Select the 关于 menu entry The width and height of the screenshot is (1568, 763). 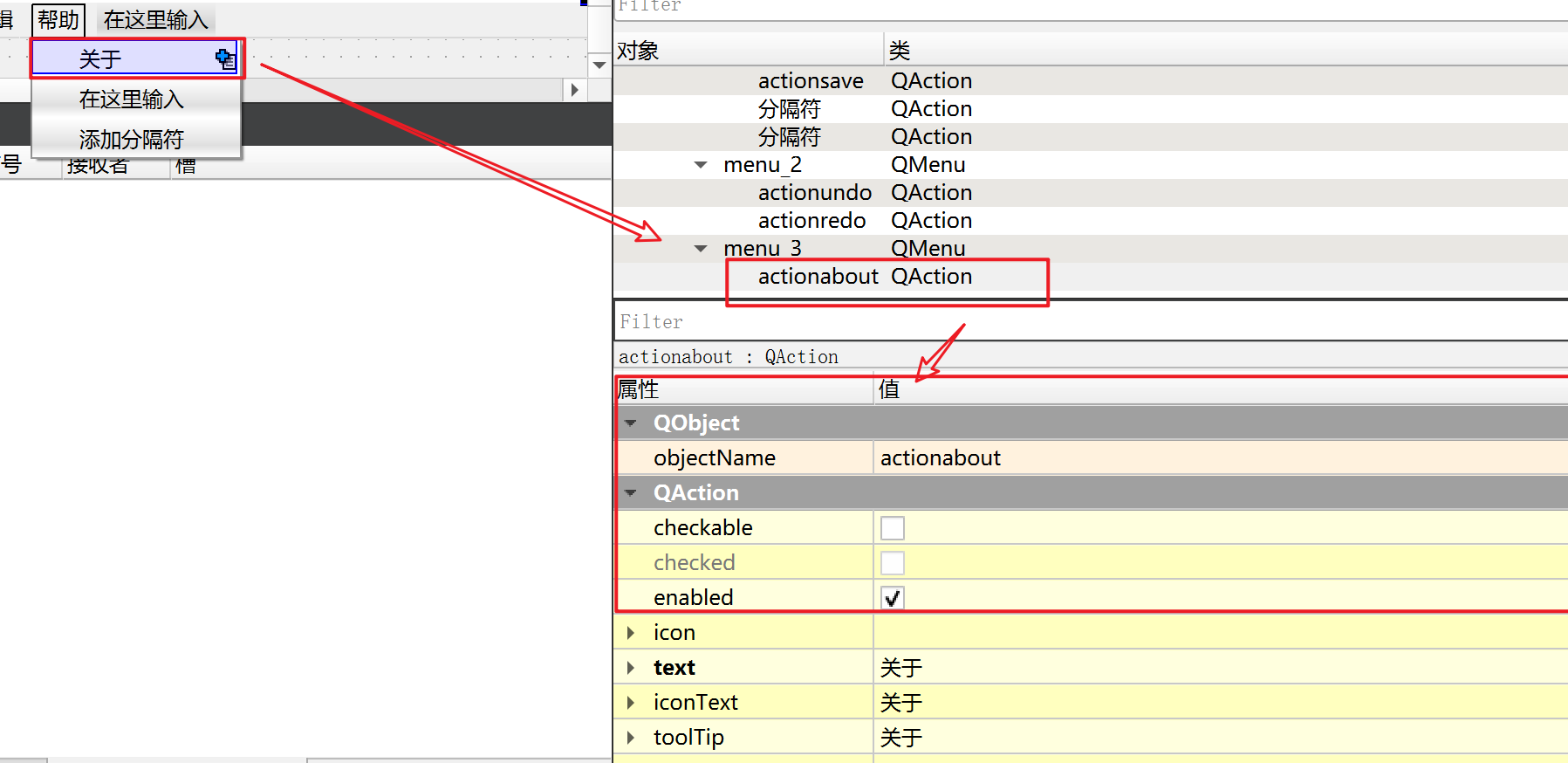point(136,58)
